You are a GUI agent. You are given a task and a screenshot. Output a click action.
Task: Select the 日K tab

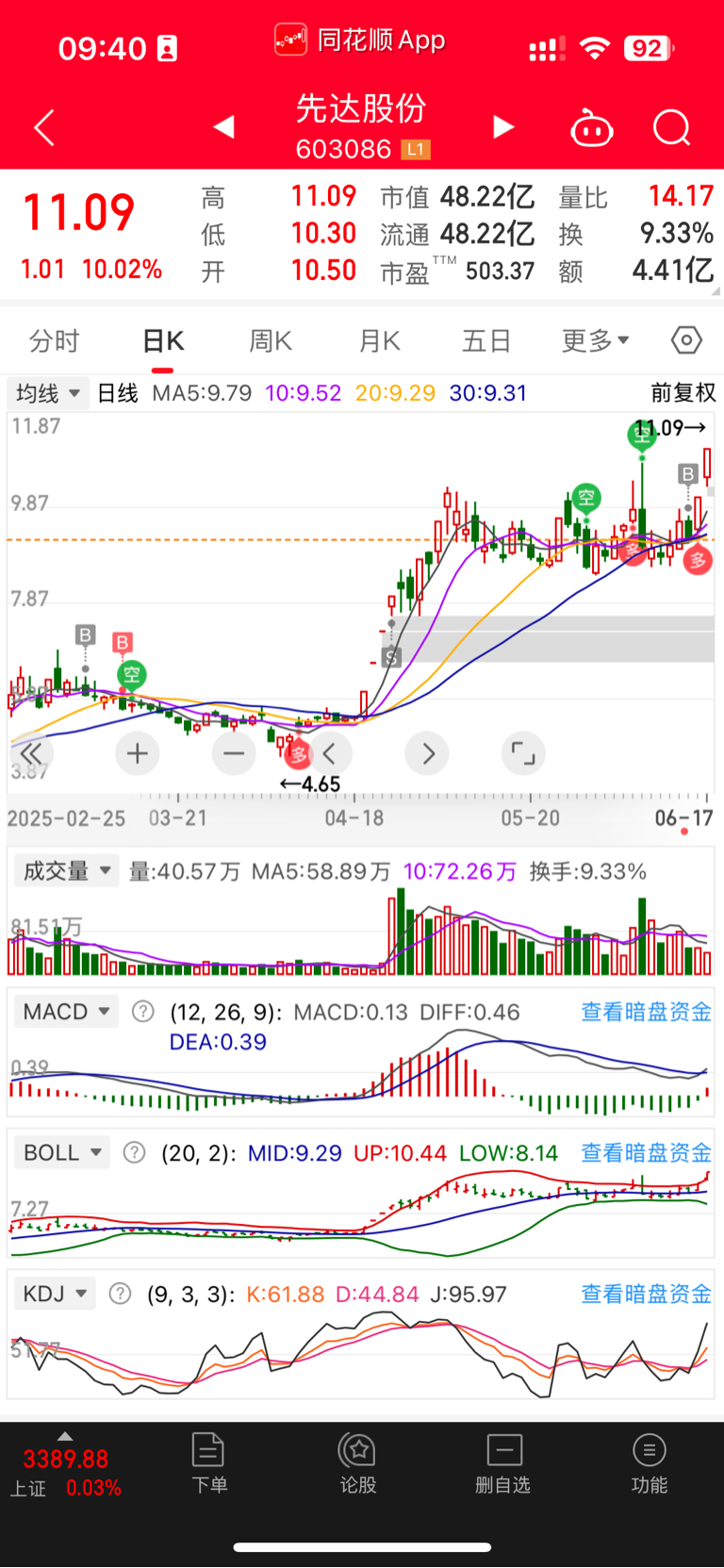click(163, 340)
